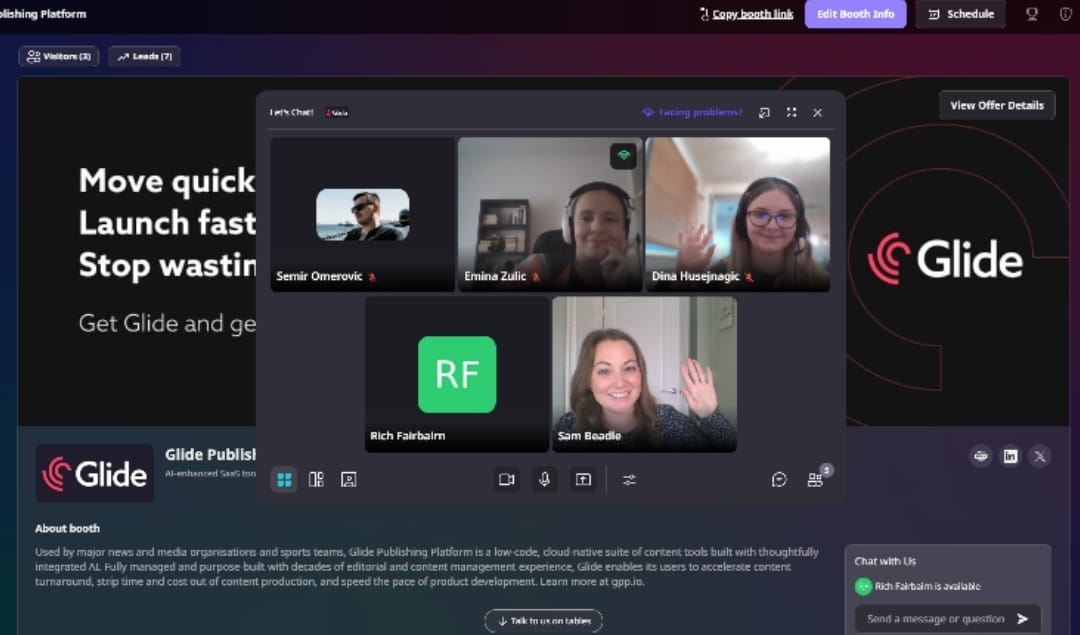The image size is (1080, 635).
Task: Click the 'Let's Chat' call title
Action: tap(291, 112)
